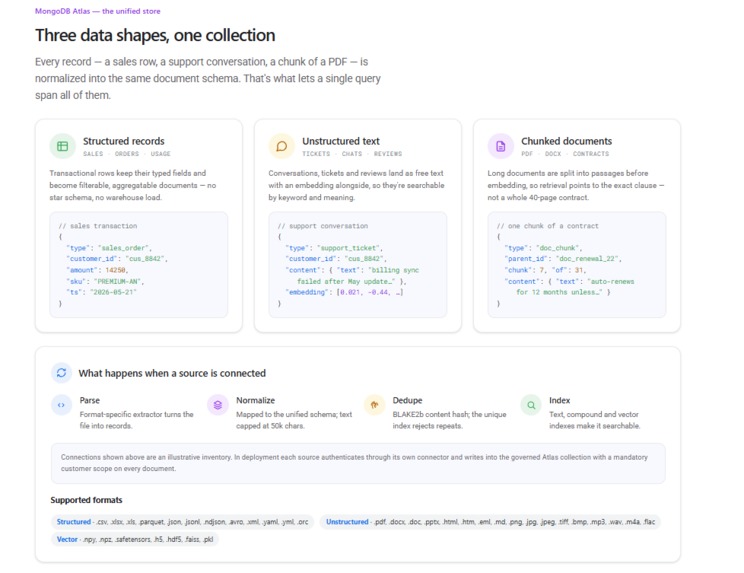Image resolution: width=744 pixels, height=573 pixels.
Task: Click the 'Dedupe' step title
Action: click(x=407, y=400)
